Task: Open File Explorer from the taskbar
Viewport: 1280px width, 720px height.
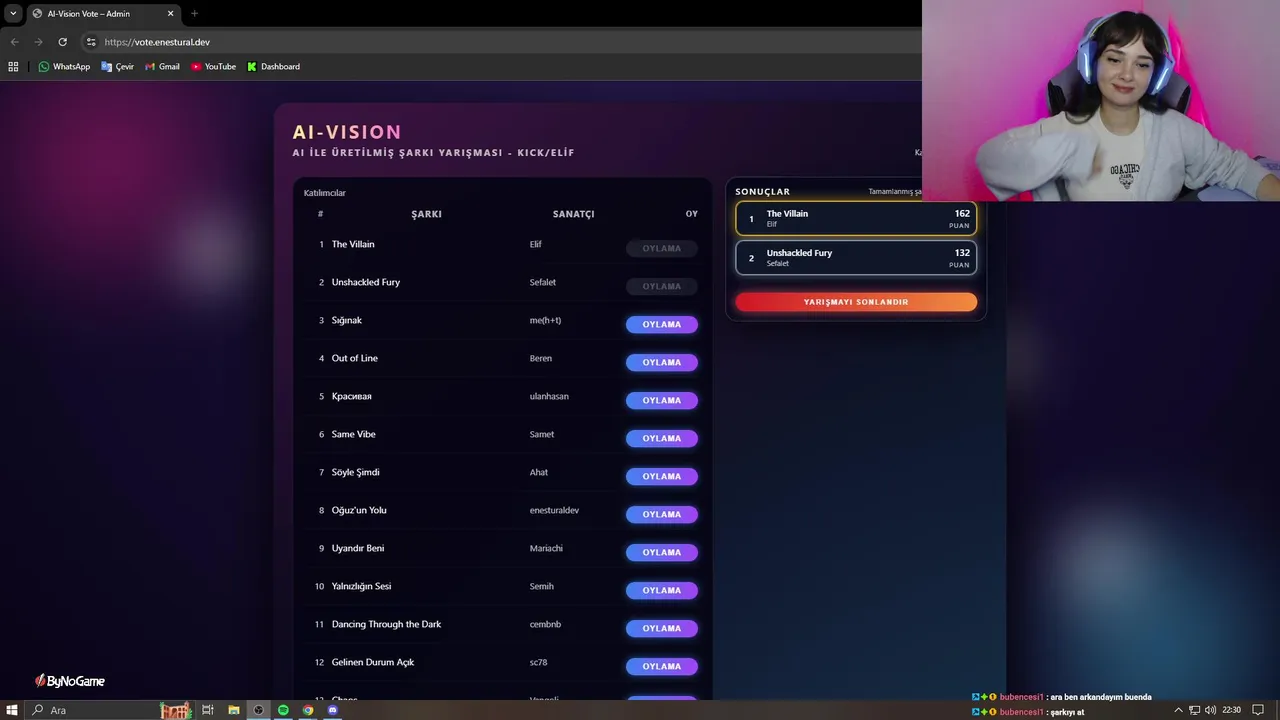Action: (x=233, y=710)
